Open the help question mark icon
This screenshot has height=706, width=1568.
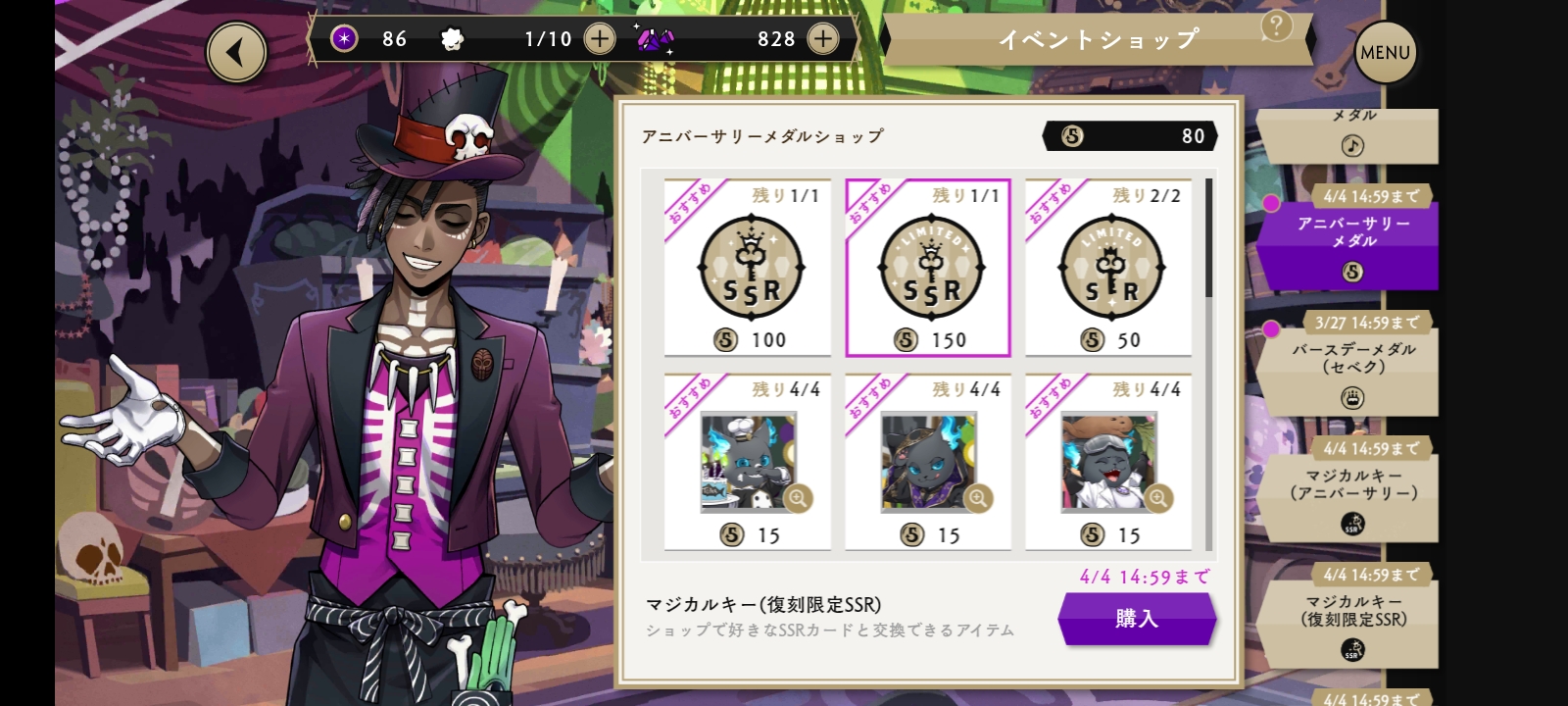[1276, 25]
